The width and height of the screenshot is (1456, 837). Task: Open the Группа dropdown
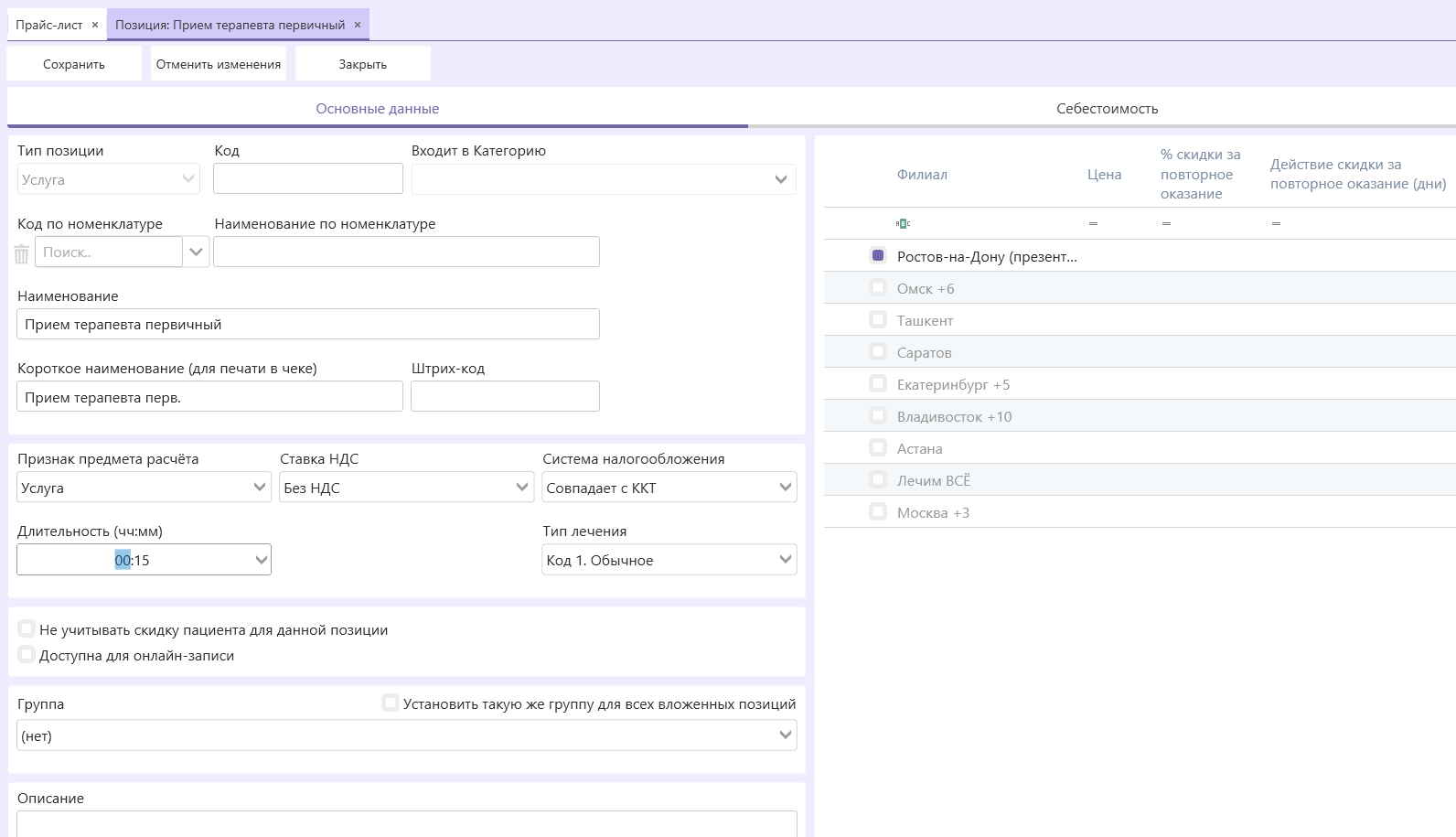(x=407, y=735)
